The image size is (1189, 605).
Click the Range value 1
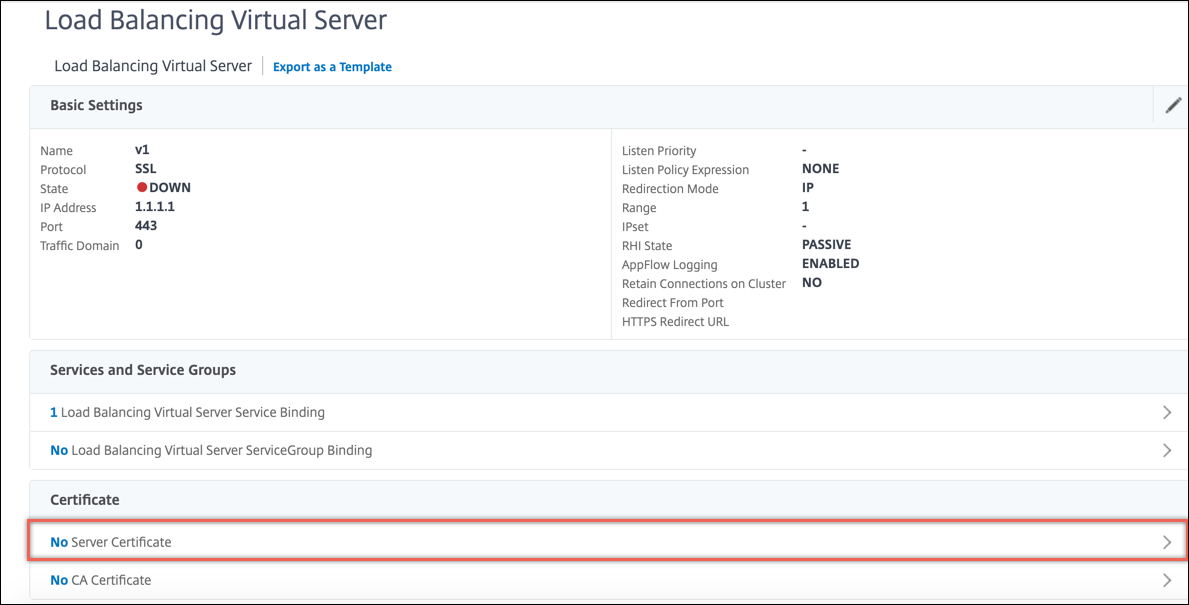805,207
